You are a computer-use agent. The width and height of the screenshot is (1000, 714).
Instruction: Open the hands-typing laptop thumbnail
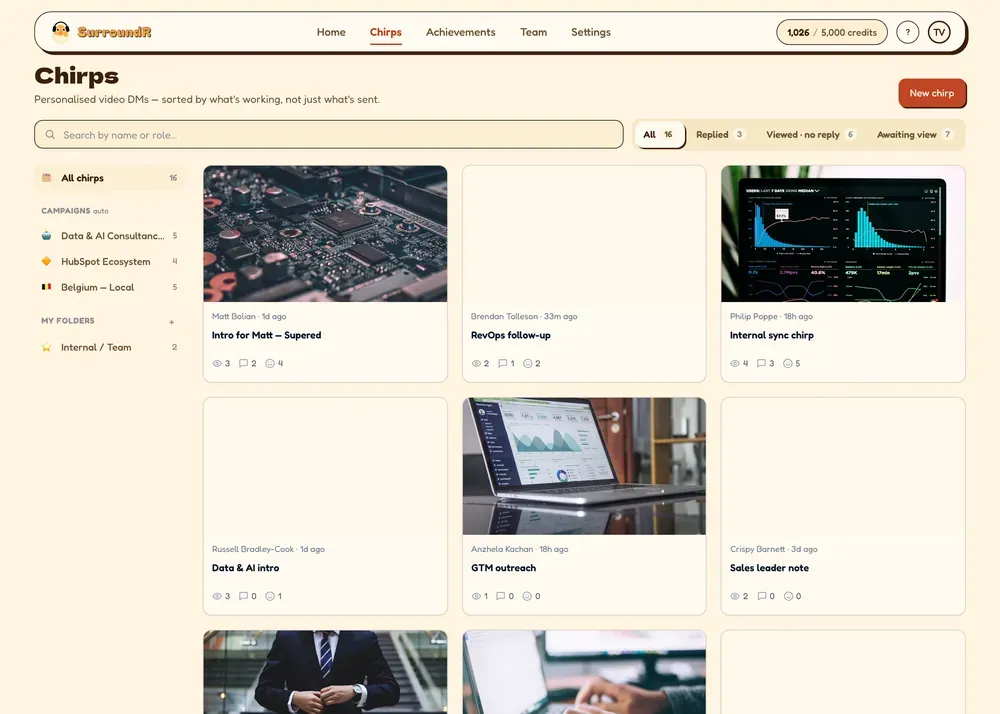pyautogui.click(x=584, y=673)
